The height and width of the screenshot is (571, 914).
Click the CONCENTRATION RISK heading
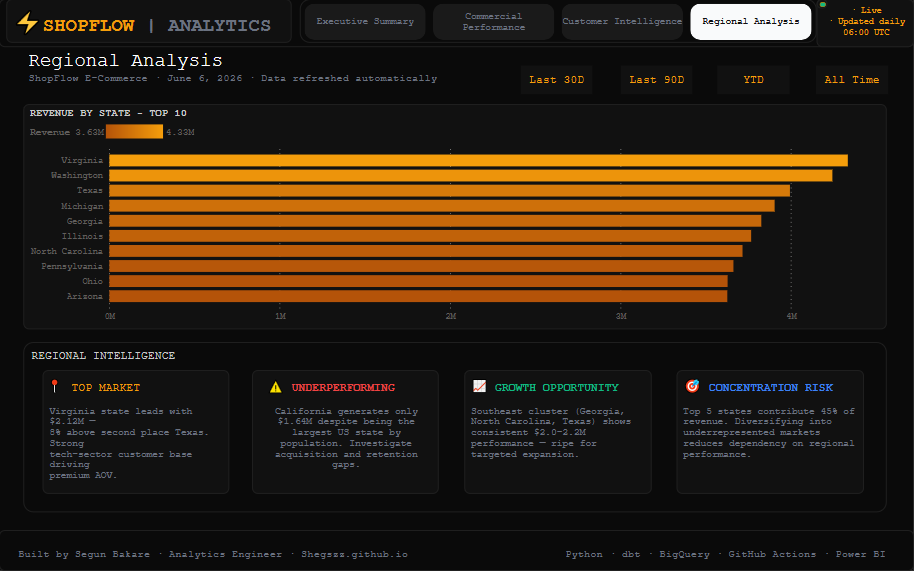(771, 387)
